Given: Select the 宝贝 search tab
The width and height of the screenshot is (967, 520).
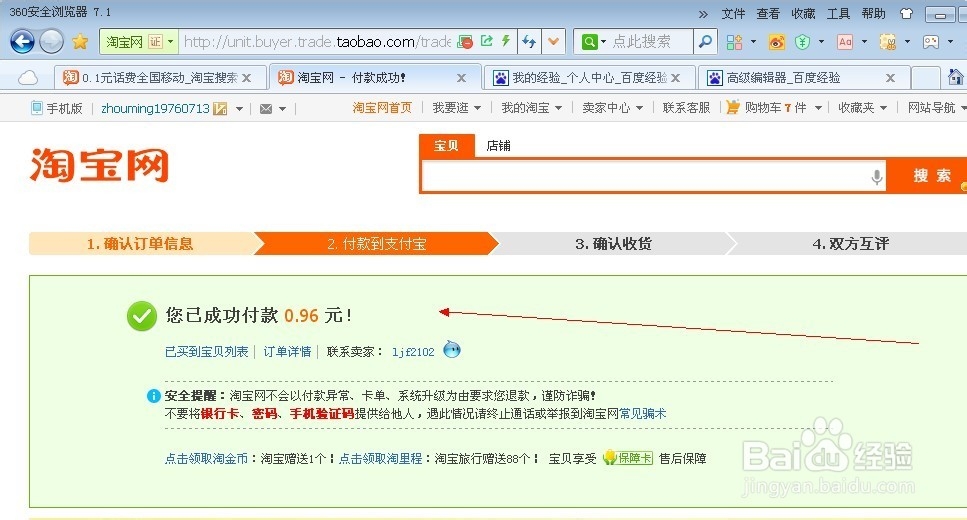Looking at the screenshot, I should coord(446,146).
